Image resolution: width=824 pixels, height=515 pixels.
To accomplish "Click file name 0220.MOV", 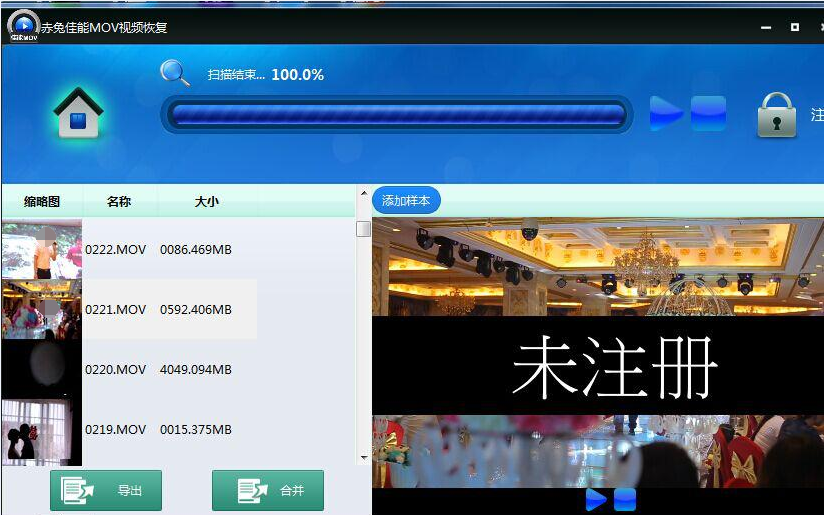I will (116, 369).
